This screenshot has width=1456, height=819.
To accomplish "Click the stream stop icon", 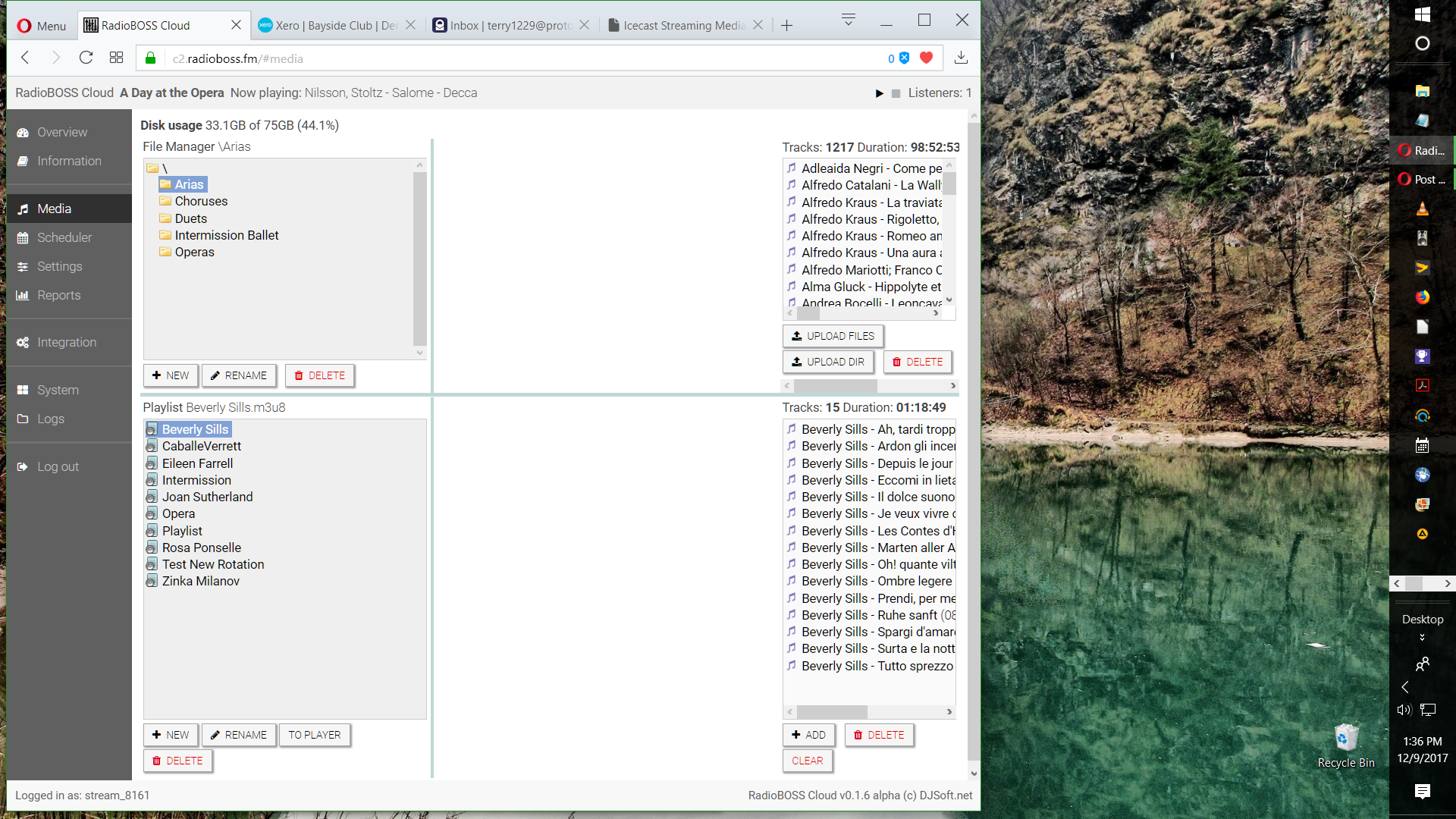I will click(896, 93).
